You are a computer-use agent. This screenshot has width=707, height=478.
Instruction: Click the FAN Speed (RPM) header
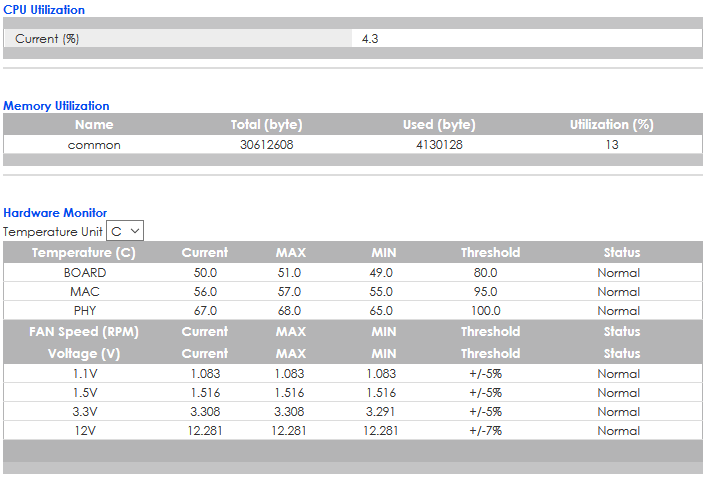coord(84,331)
